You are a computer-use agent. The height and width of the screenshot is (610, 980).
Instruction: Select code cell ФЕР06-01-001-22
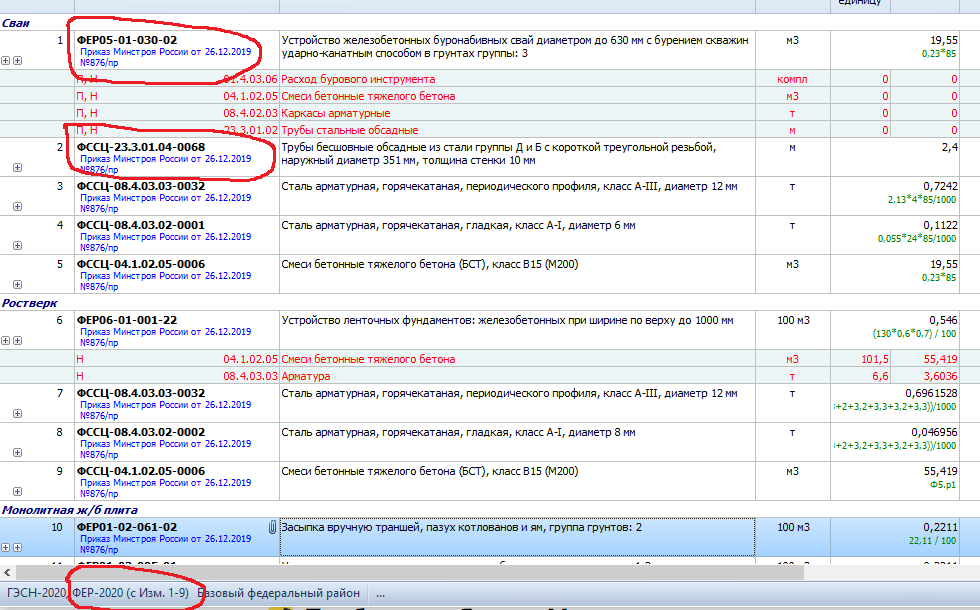tap(127, 320)
